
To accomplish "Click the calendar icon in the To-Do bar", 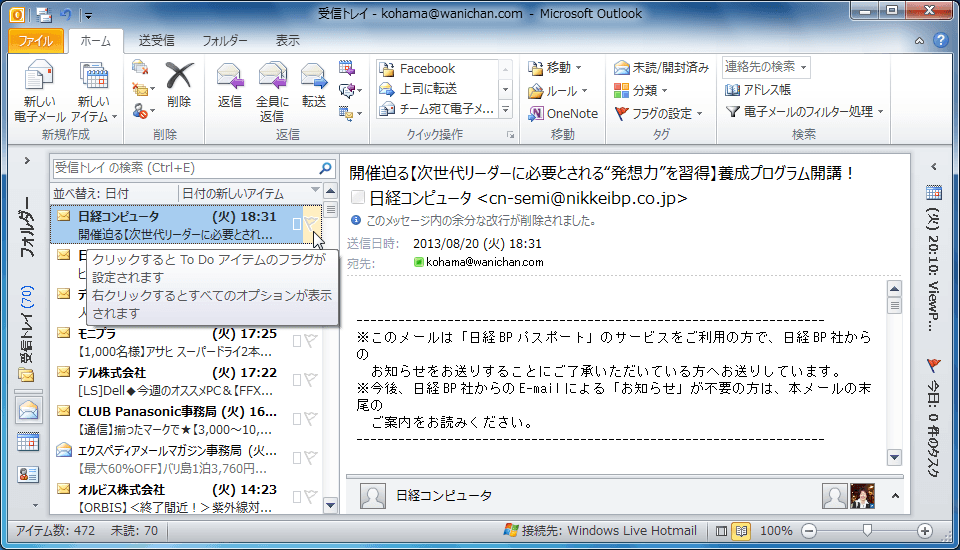I will point(934,193).
